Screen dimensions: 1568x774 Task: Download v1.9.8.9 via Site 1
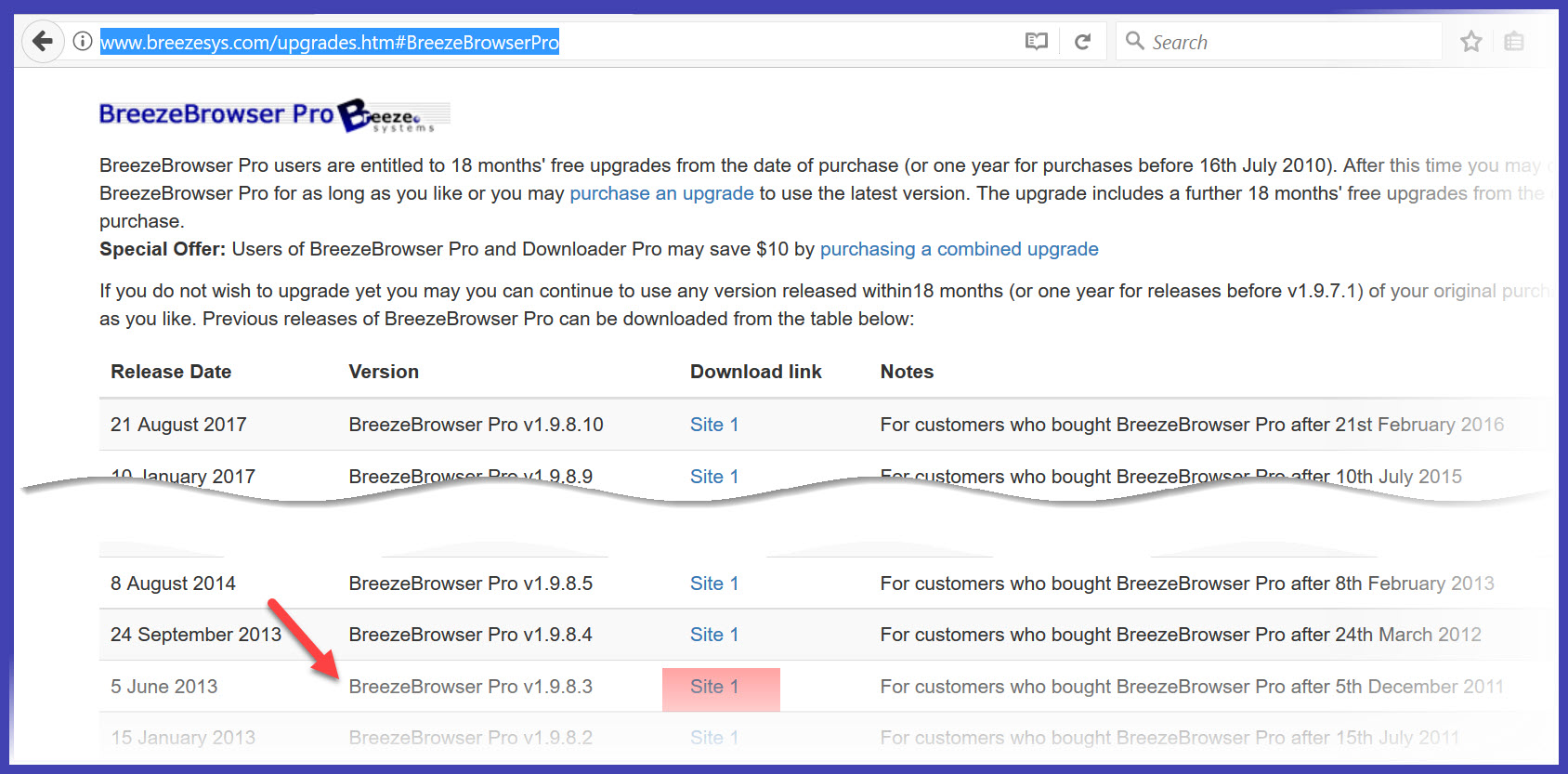714,476
